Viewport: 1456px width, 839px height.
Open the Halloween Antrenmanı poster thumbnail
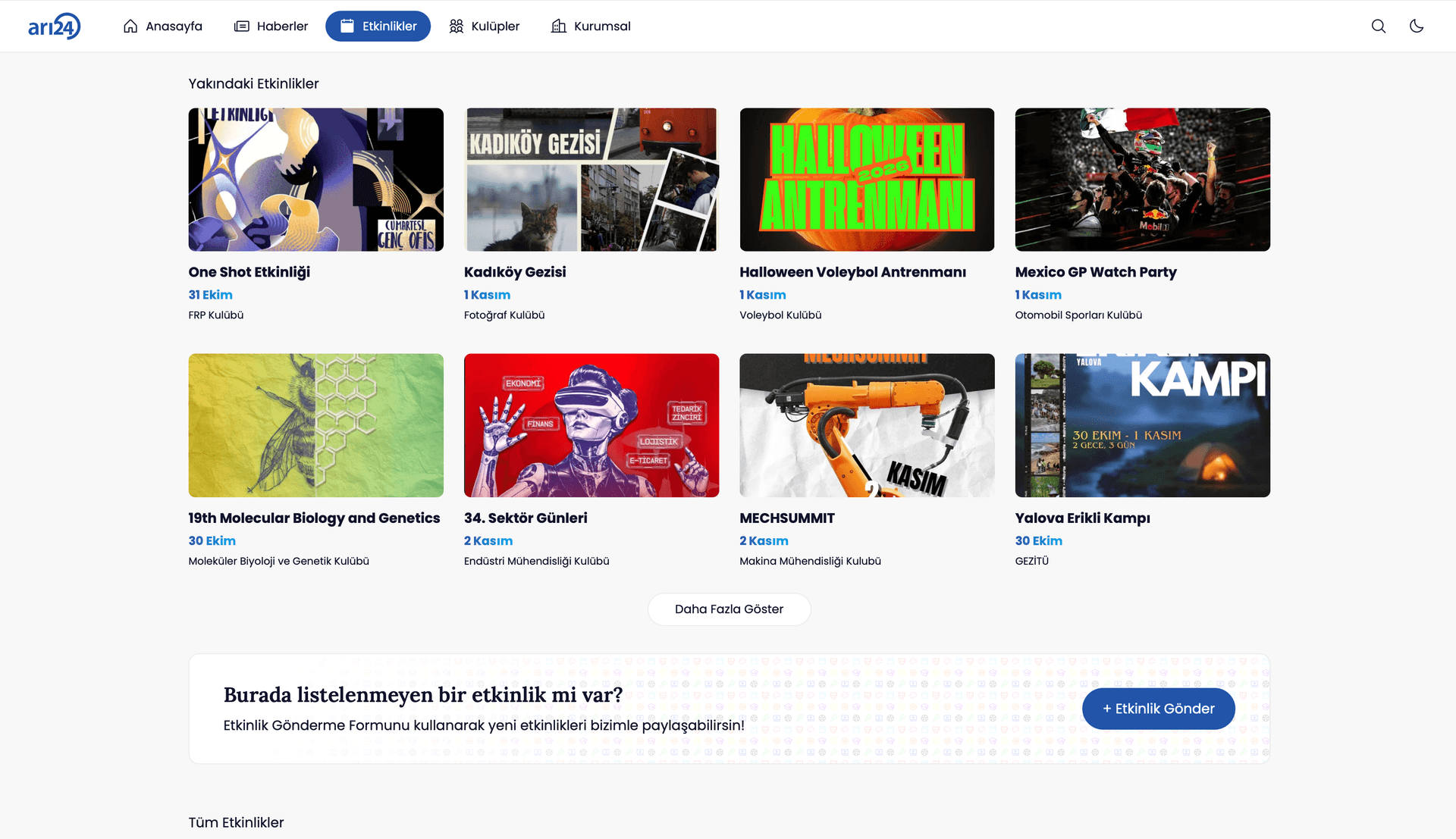pyautogui.click(x=867, y=180)
